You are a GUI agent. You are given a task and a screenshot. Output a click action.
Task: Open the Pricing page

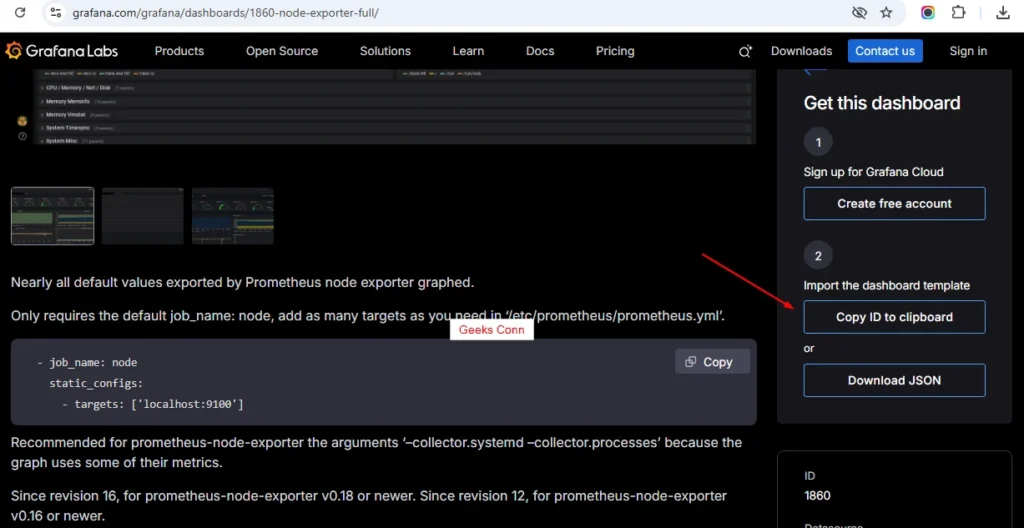(615, 51)
